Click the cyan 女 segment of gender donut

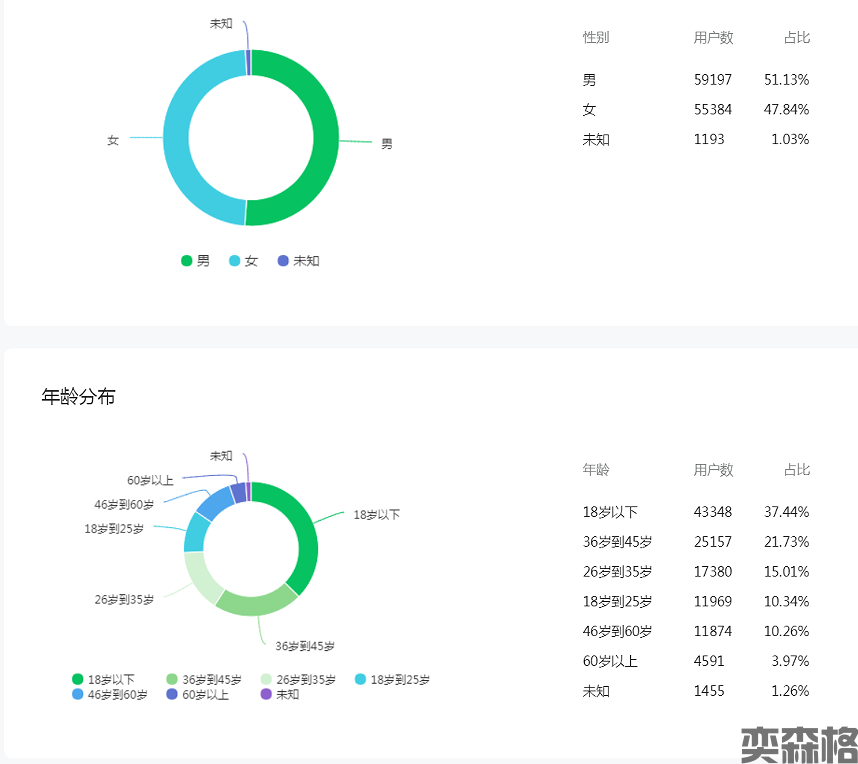176,138
